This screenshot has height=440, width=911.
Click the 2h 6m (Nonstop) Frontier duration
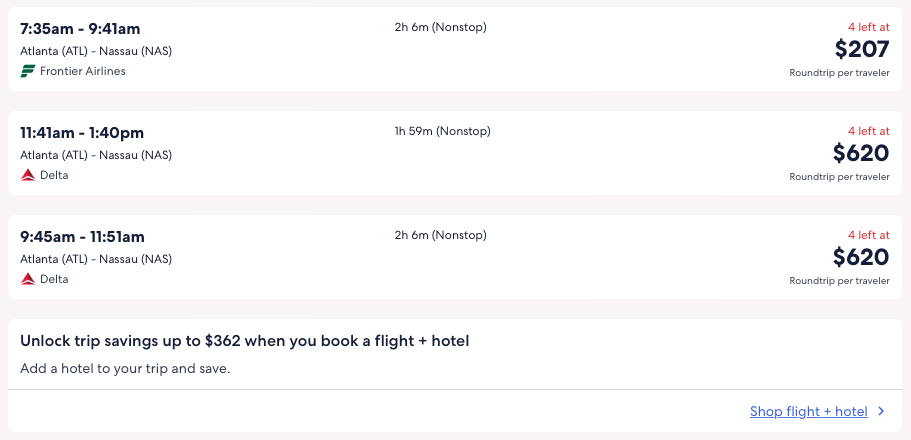click(x=440, y=27)
